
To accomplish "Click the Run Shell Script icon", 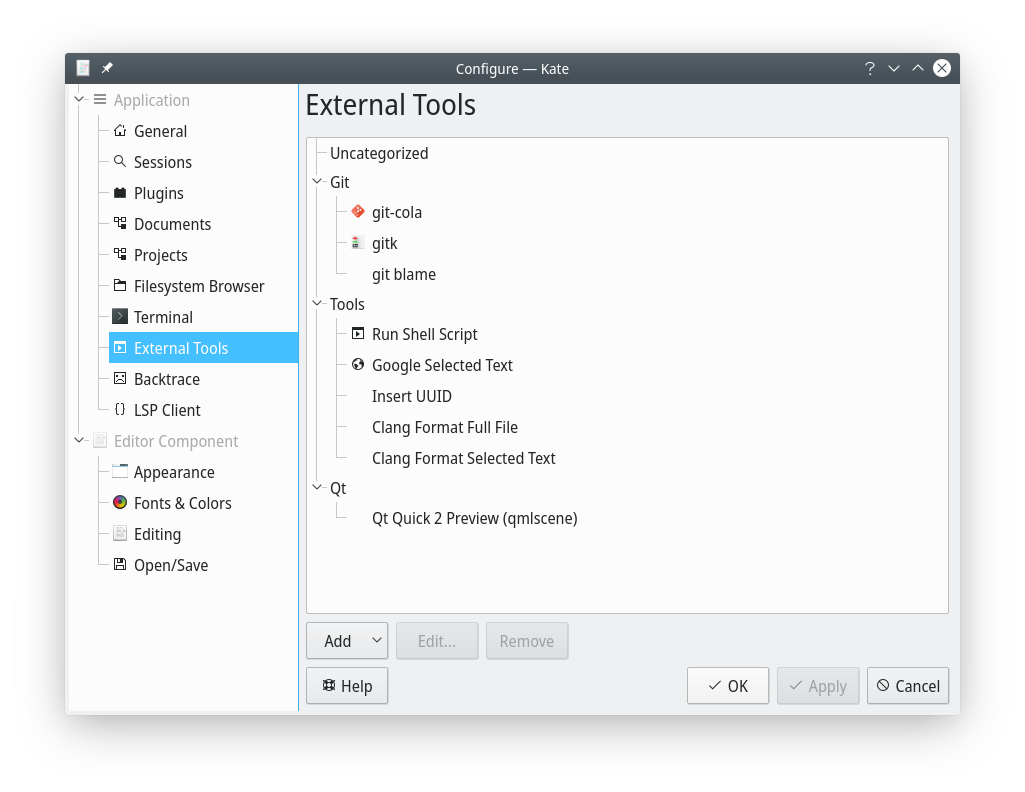I will point(358,334).
